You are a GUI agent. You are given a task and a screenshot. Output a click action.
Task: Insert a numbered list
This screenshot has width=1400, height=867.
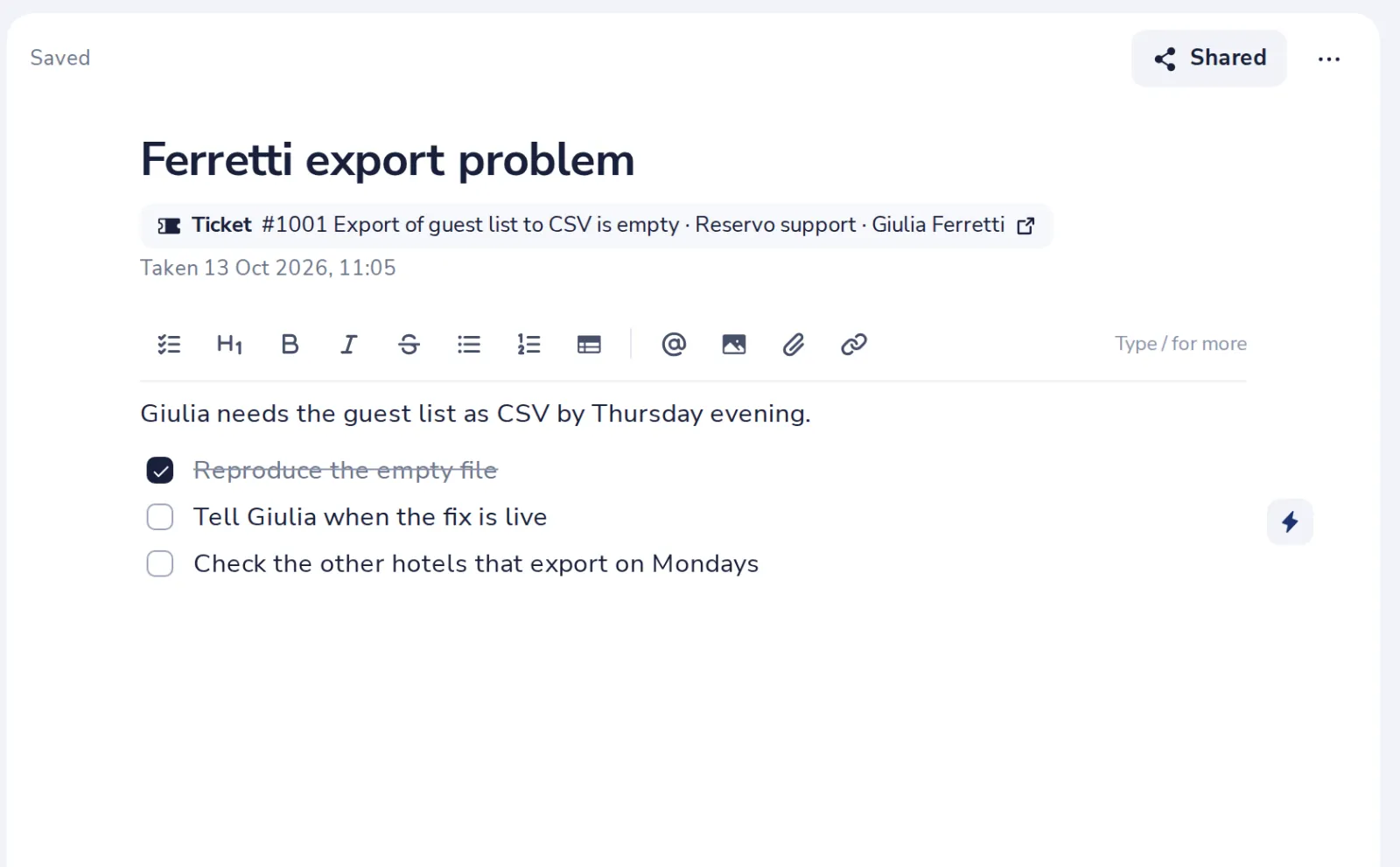pyautogui.click(x=528, y=345)
